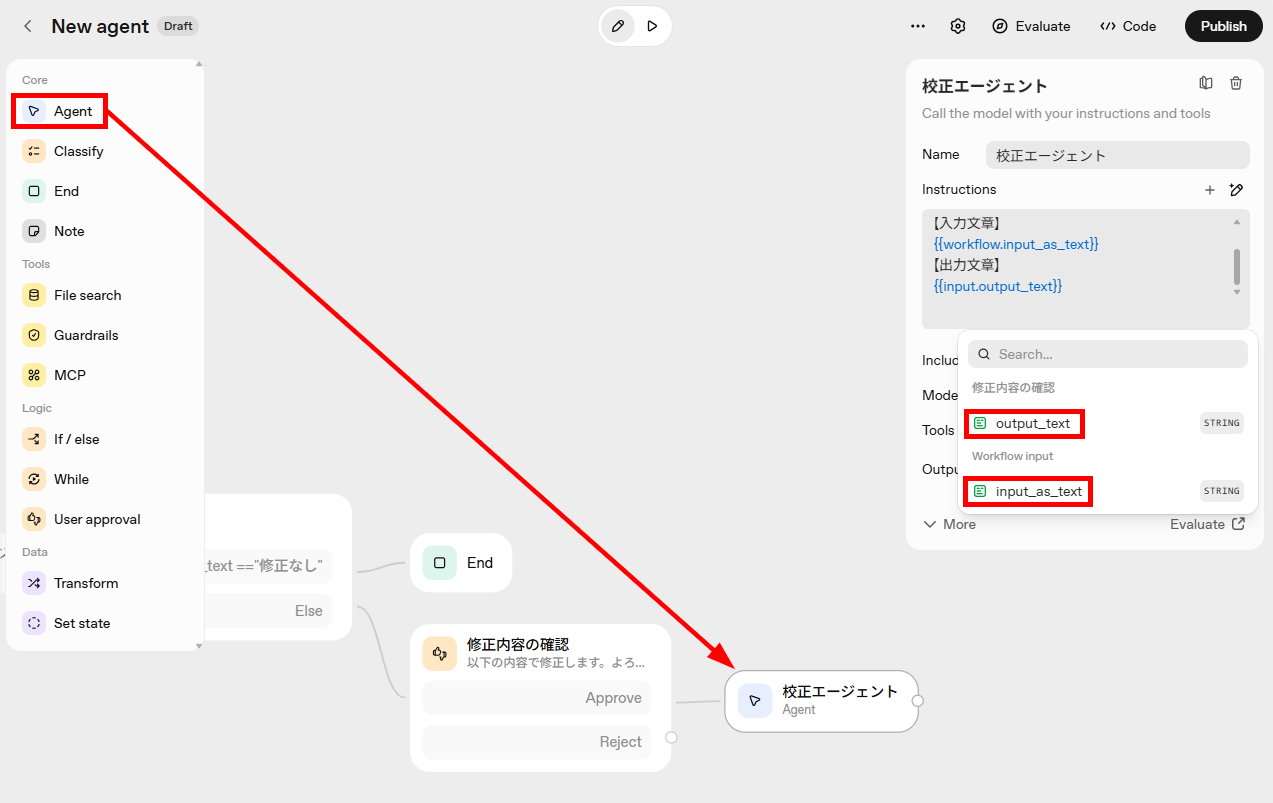
Task: Click the Set state icon
Action: (x=34, y=623)
